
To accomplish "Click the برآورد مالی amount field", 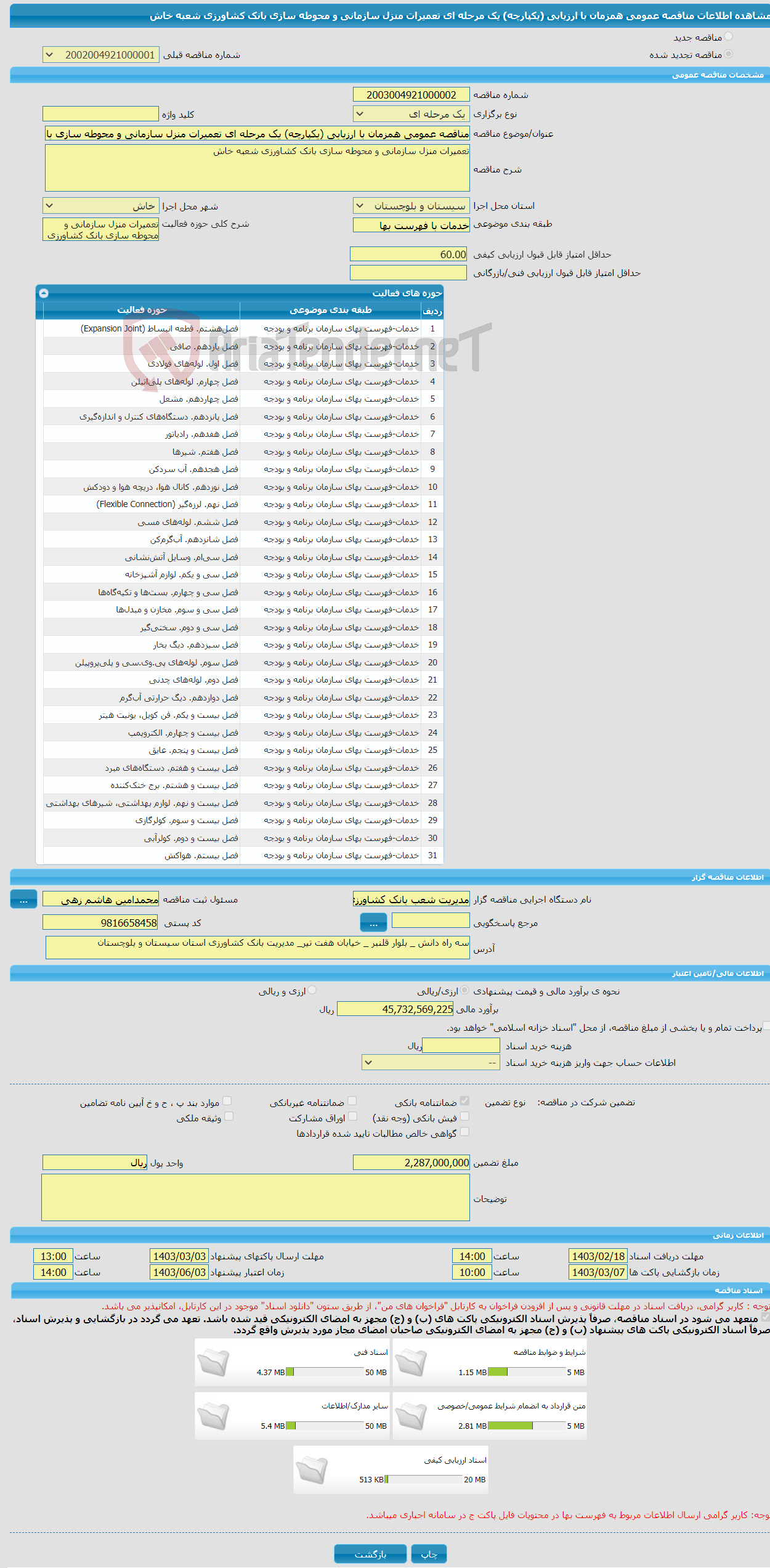I will coord(395,1009).
